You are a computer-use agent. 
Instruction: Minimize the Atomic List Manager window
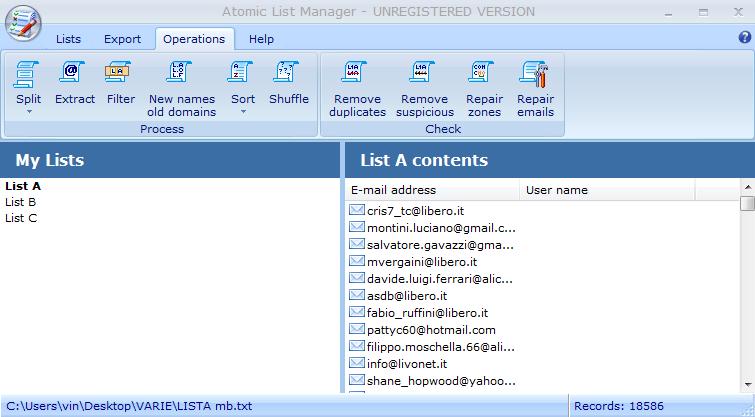(x=668, y=13)
